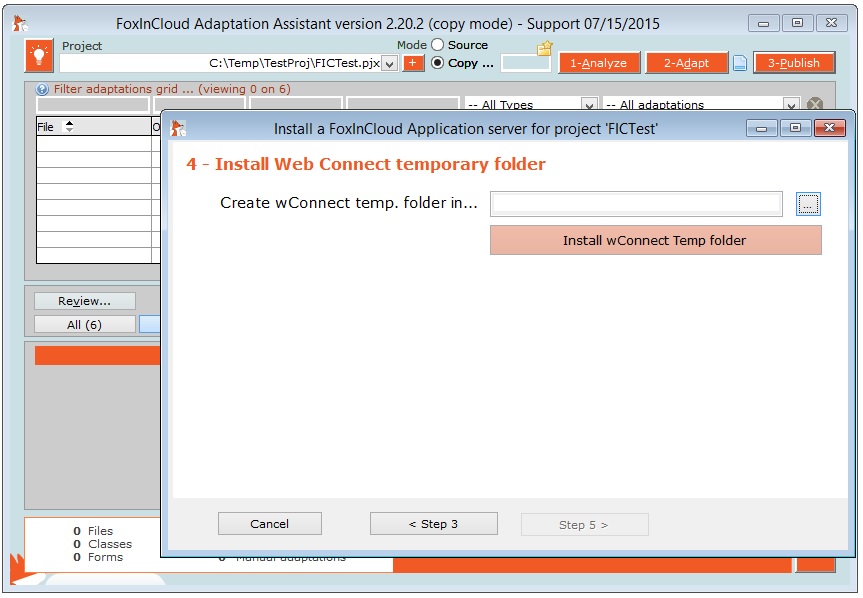Image resolution: width=863 pixels, height=598 pixels.
Task: Click the lightbulb tips icon
Action: pyautogui.click(x=39, y=56)
